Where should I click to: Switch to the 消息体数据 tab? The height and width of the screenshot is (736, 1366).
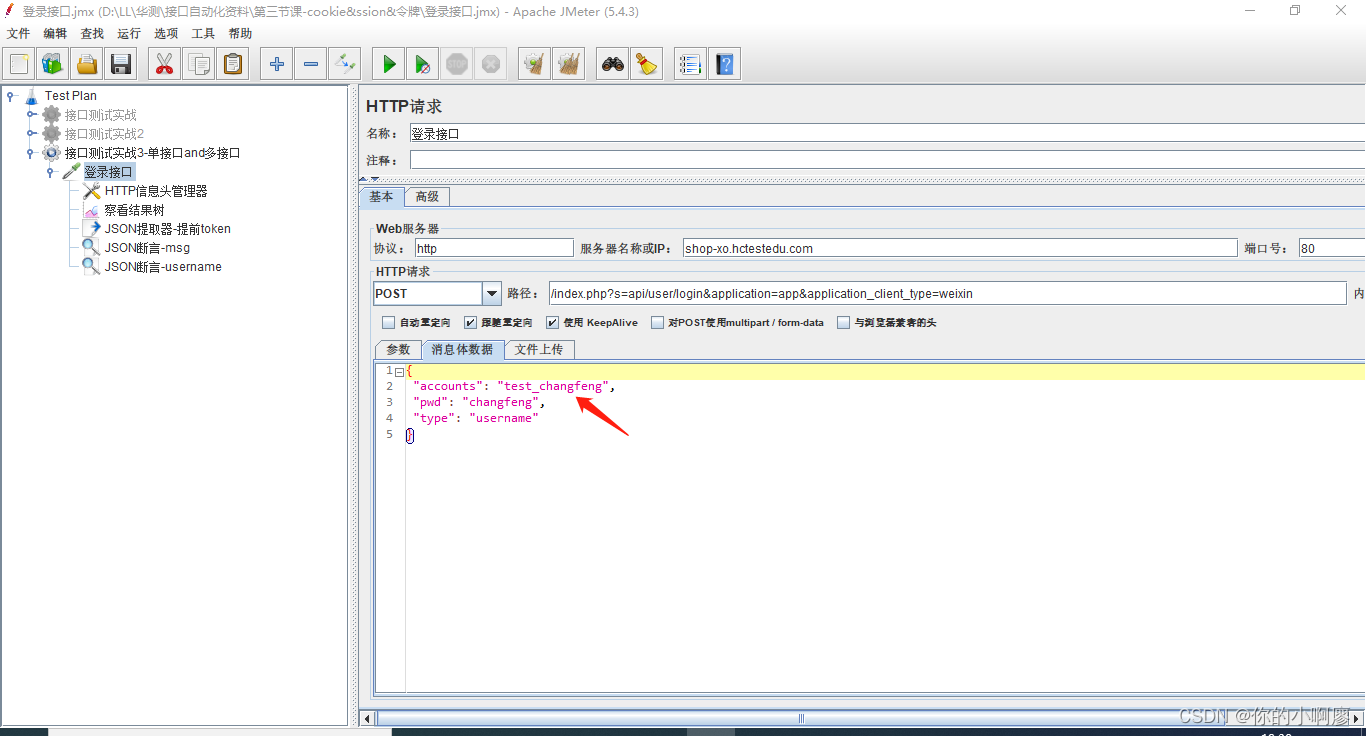tap(462, 350)
